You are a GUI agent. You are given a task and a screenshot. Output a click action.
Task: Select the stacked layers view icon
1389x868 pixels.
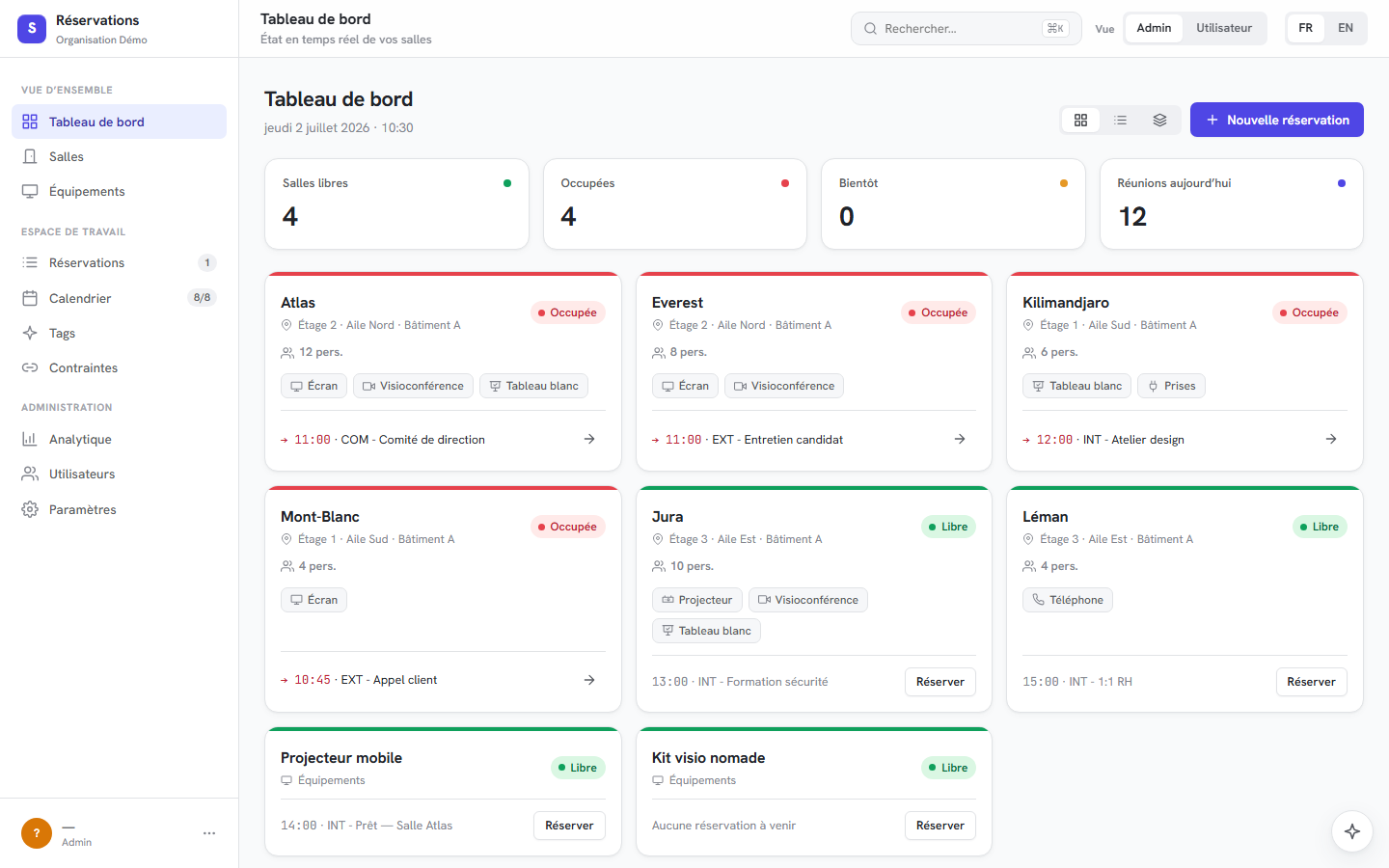[1159, 121]
